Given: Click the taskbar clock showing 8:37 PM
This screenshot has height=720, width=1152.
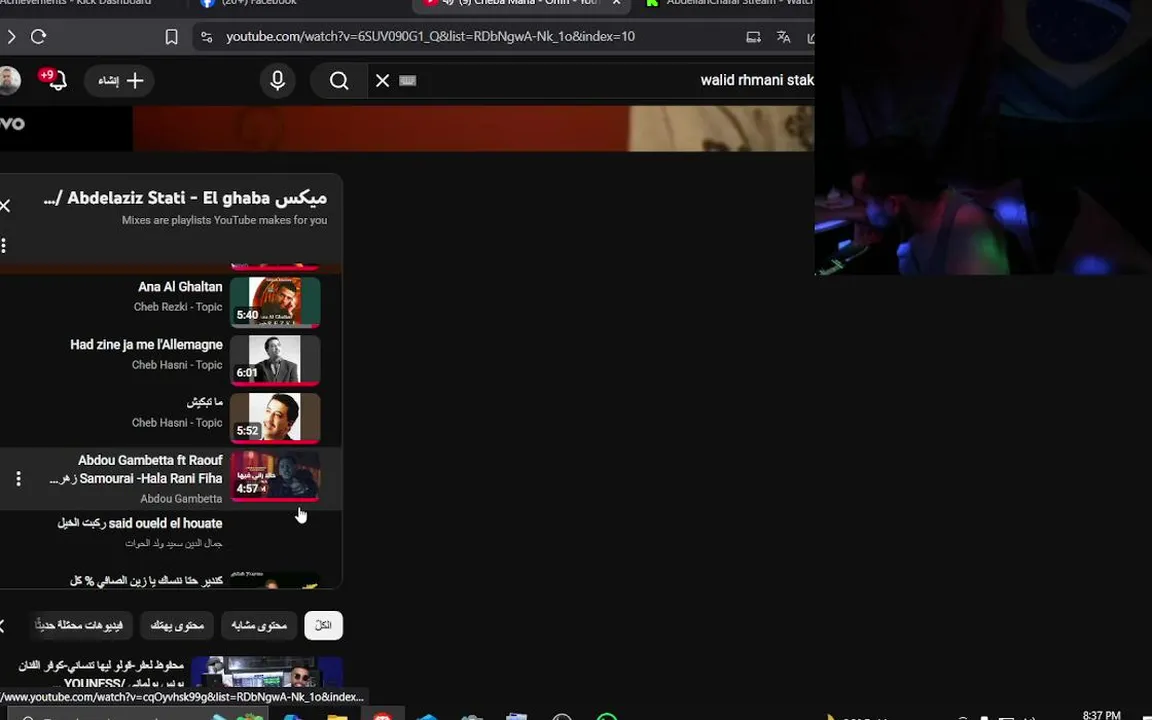Looking at the screenshot, I should pos(1101,715).
